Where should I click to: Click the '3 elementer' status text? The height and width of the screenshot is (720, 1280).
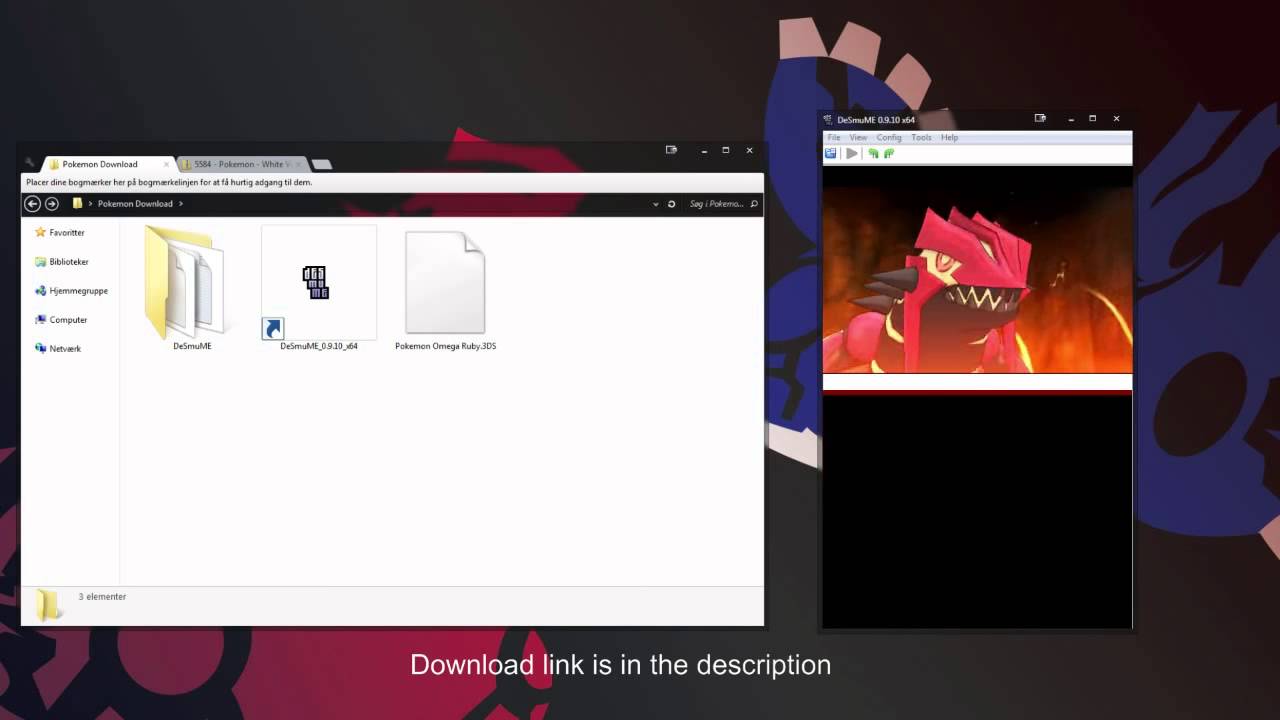[x=102, y=596]
